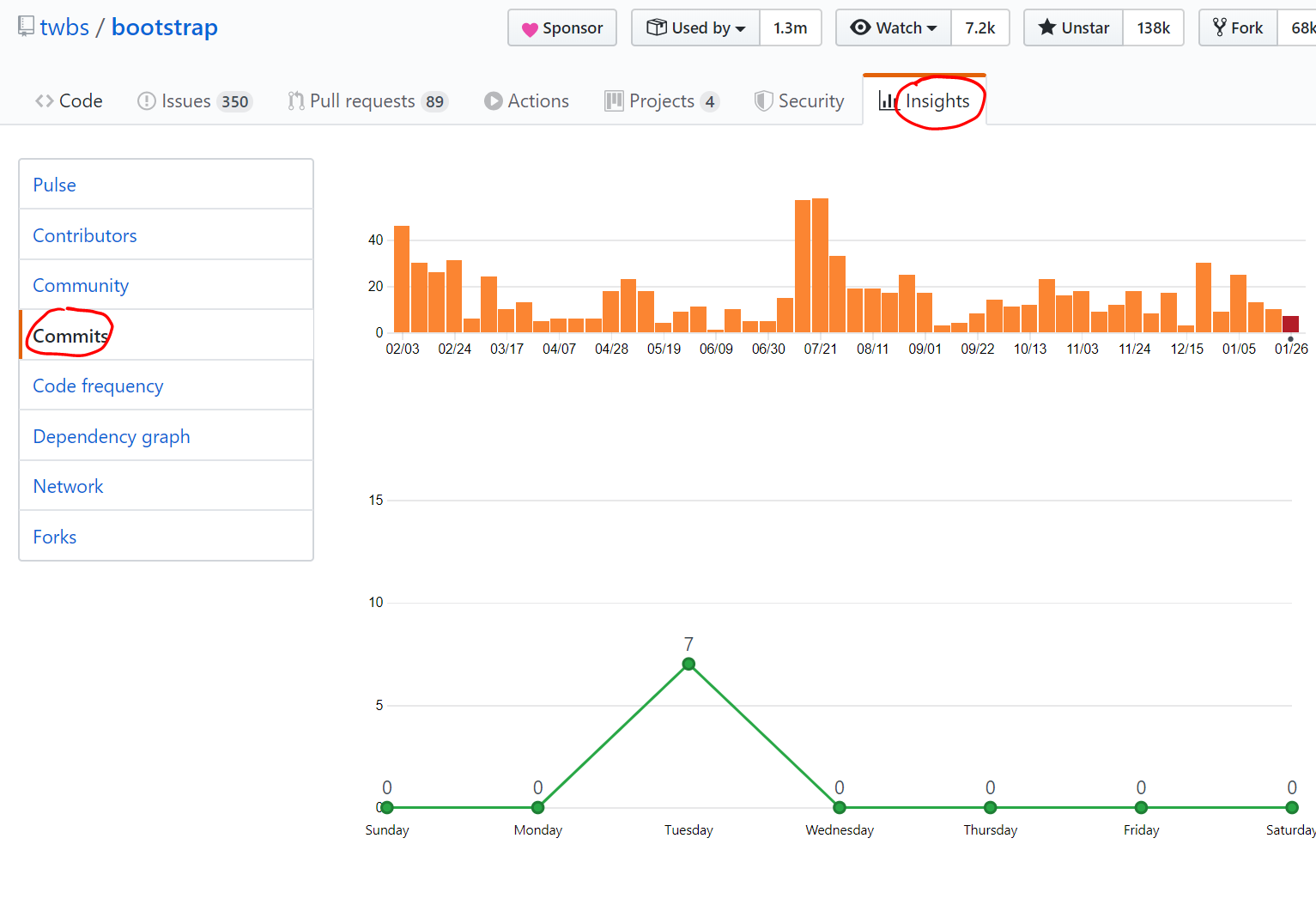1316x905 pixels.
Task: Click the Tuesday data point showing 7
Action: click(x=688, y=664)
